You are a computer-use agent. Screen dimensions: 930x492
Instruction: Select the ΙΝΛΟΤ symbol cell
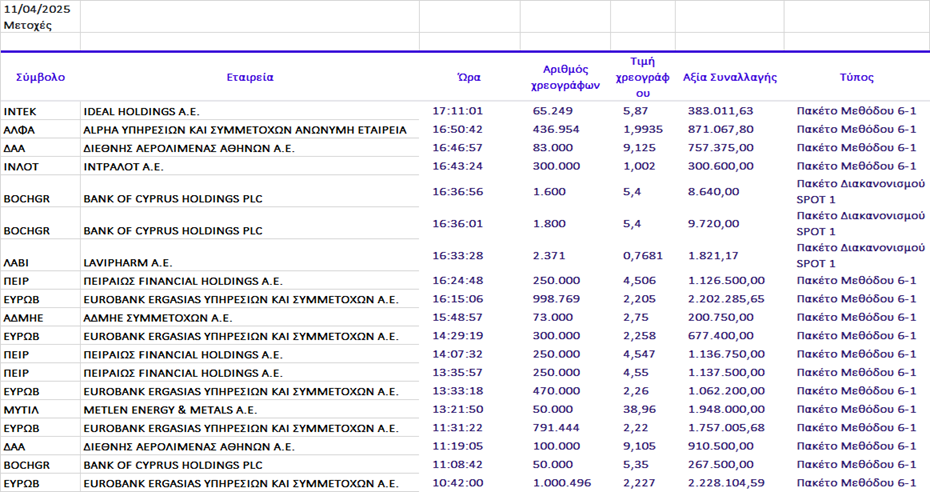(21, 166)
